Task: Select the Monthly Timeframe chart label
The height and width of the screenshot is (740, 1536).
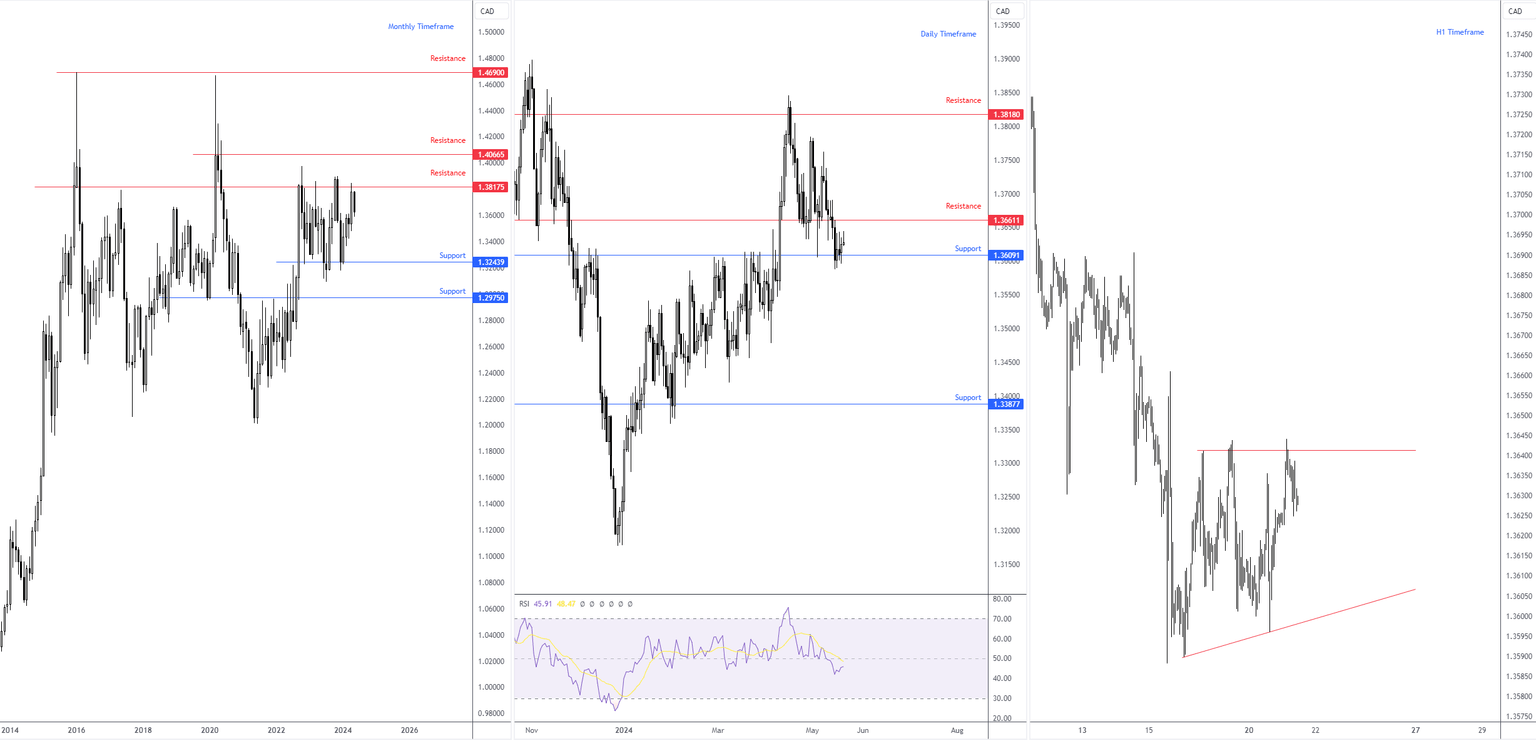Action: coord(419,26)
